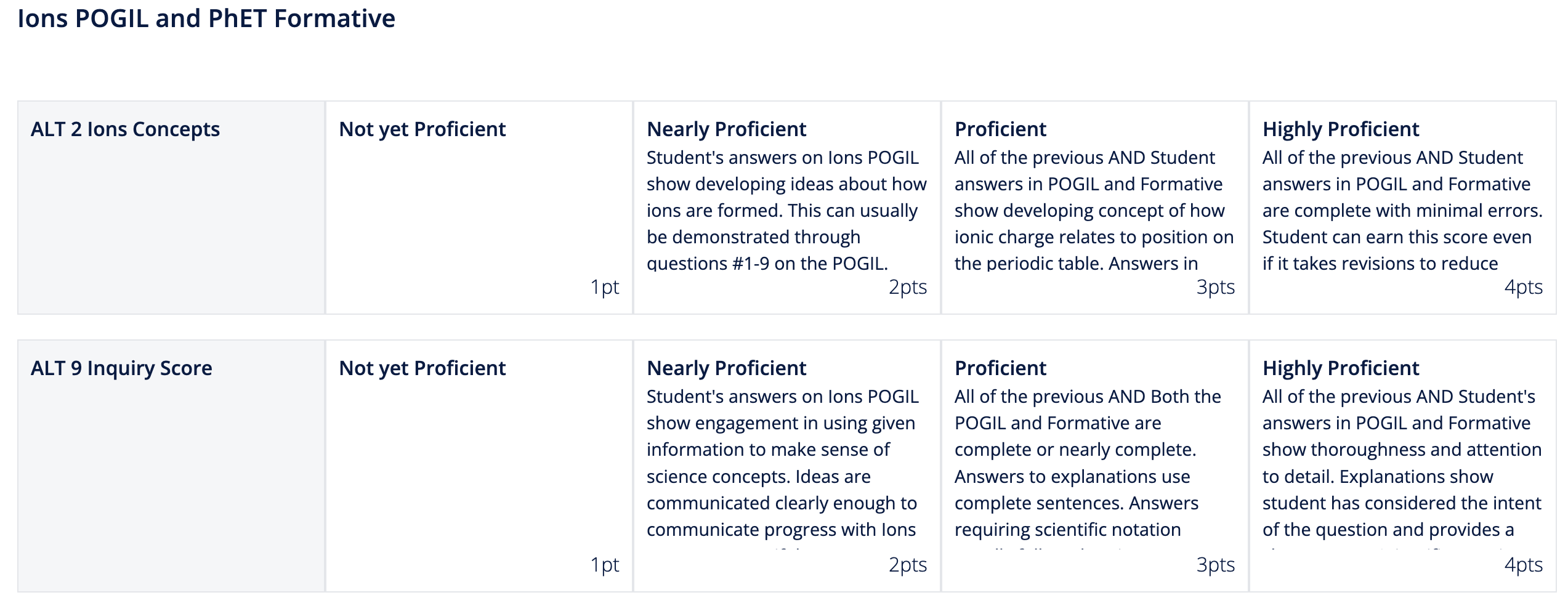Pick Highly Proficient heading in ALT 2 Ions Concepts row
Image resolution: width=1568 pixels, height=611 pixels.
[1340, 129]
